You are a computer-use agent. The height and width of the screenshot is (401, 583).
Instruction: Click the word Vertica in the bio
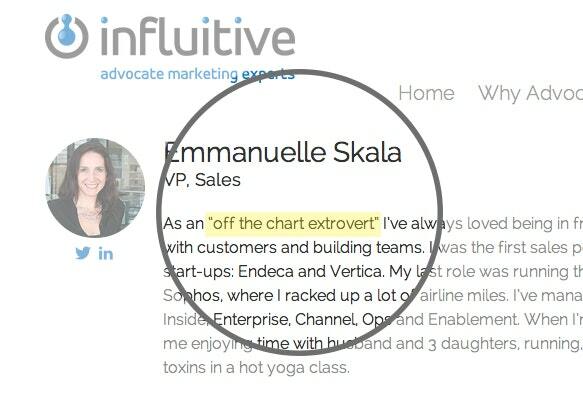pos(357,272)
